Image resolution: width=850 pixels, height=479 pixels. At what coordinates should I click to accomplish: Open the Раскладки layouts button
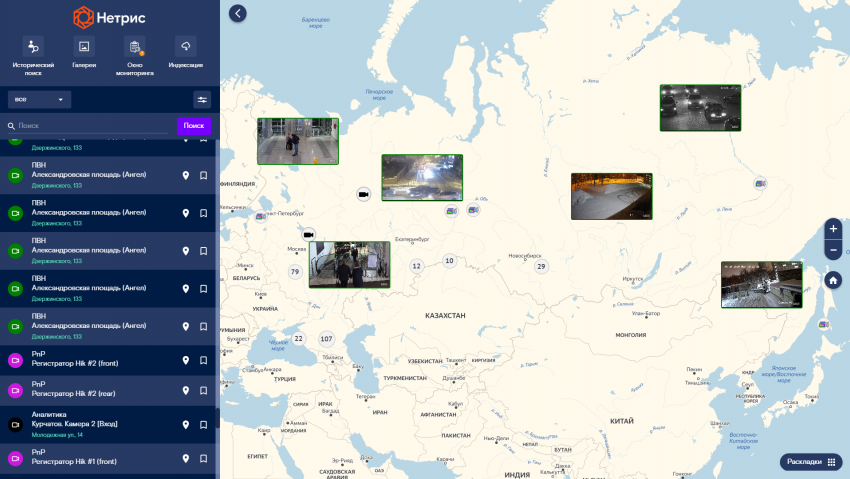click(810, 462)
